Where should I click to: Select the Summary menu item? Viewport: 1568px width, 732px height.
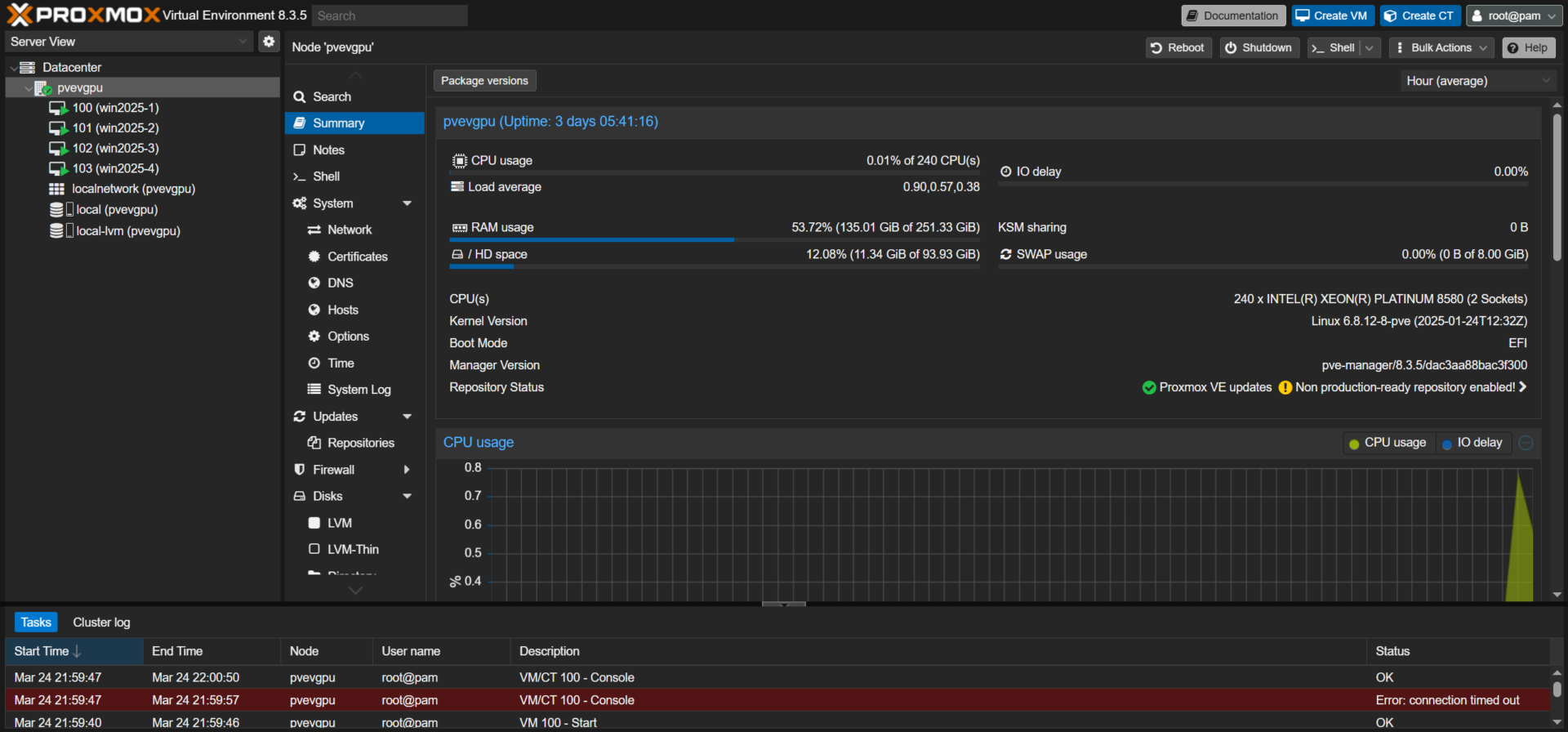point(354,123)
